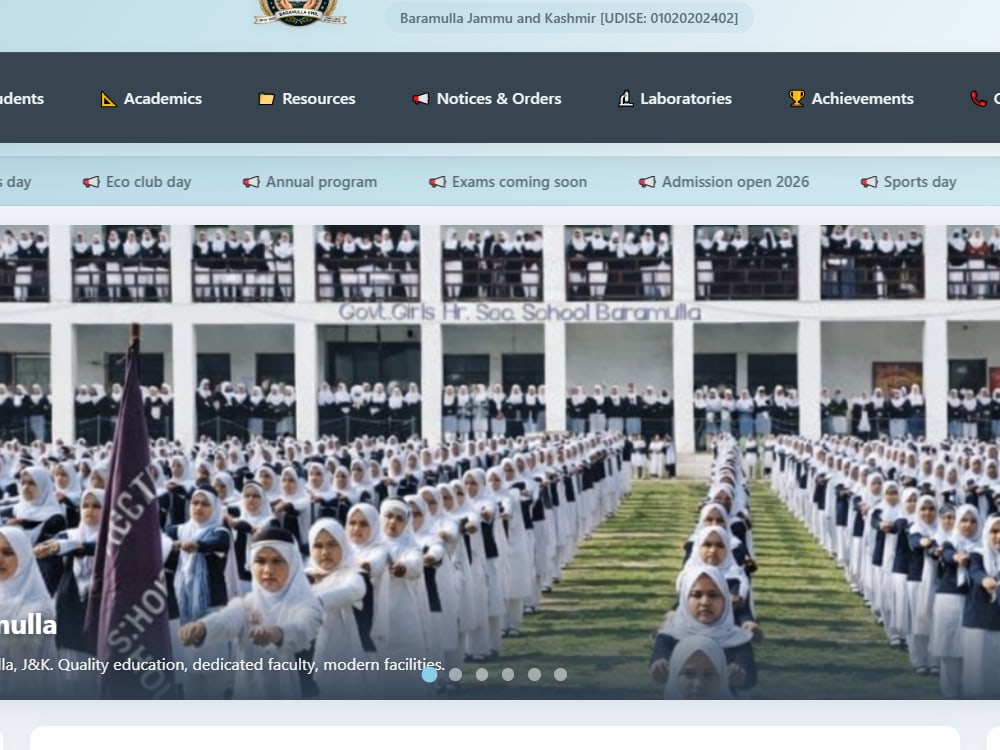The height and width of the screenshot is (750, 1000).
Task: Click the slide caption about quality education
Action: point(223,665)
